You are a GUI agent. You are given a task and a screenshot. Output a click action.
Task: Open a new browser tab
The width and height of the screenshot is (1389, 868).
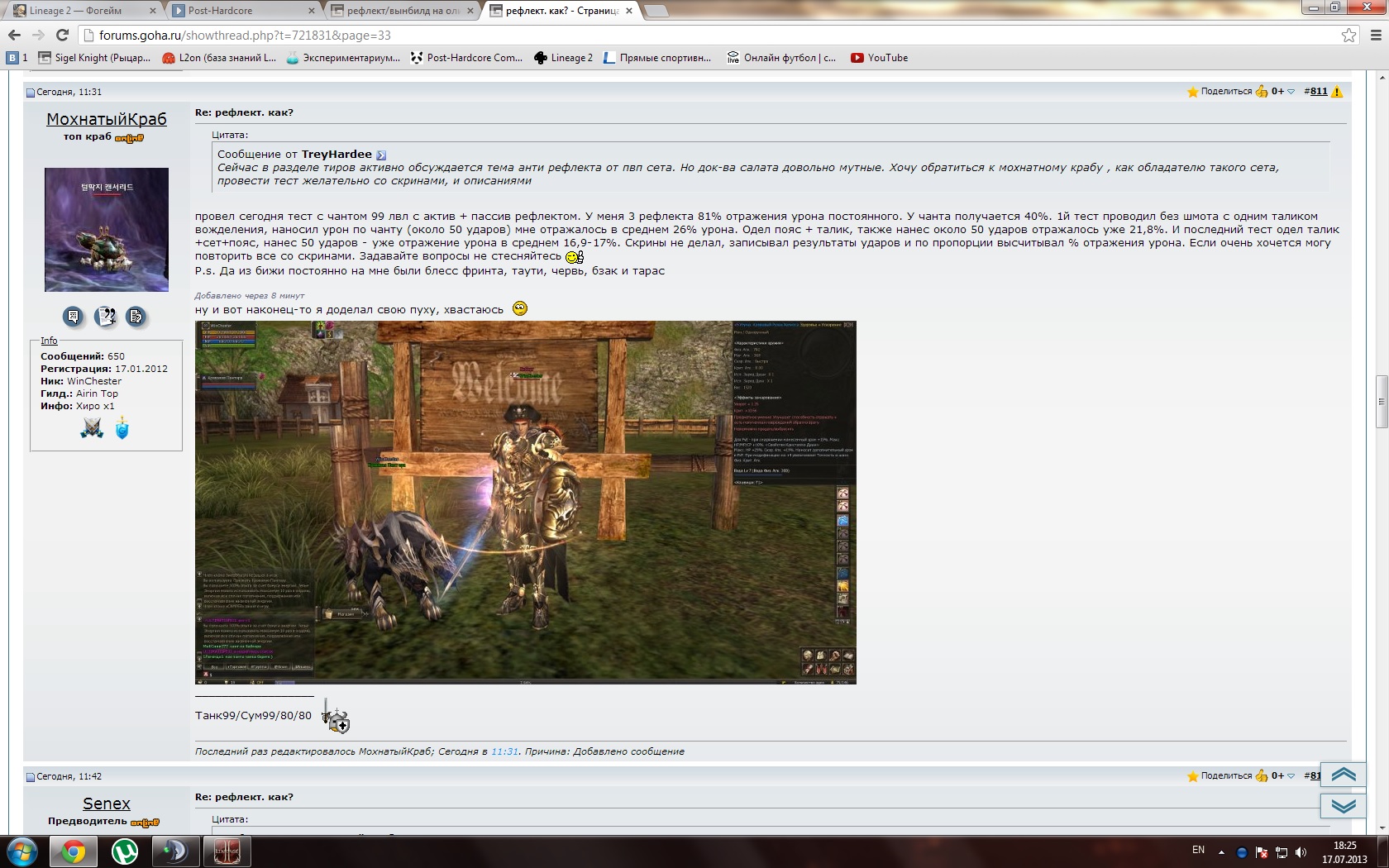(656, 11)
